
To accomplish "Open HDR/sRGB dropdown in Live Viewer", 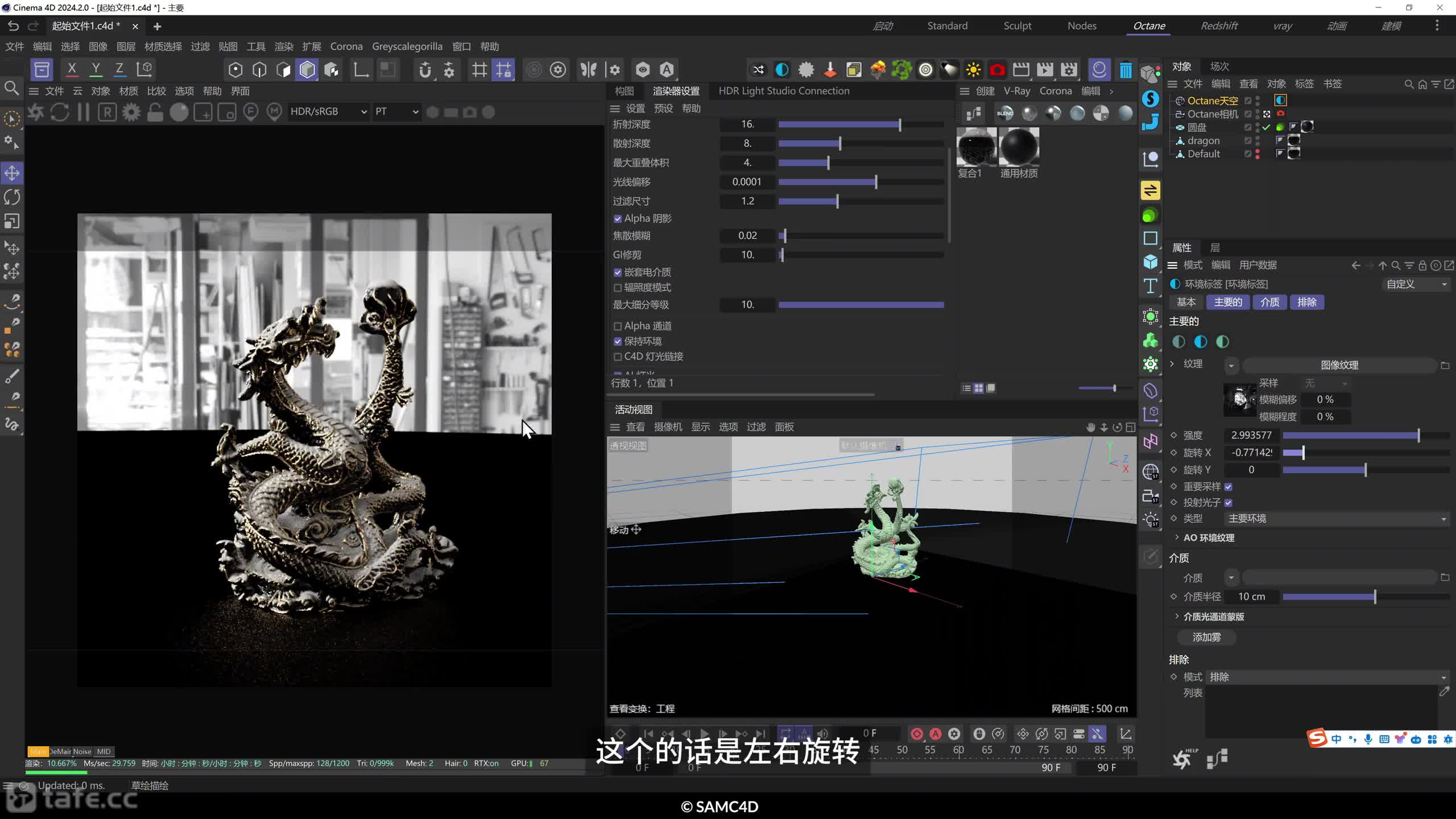I will [328, 111].
